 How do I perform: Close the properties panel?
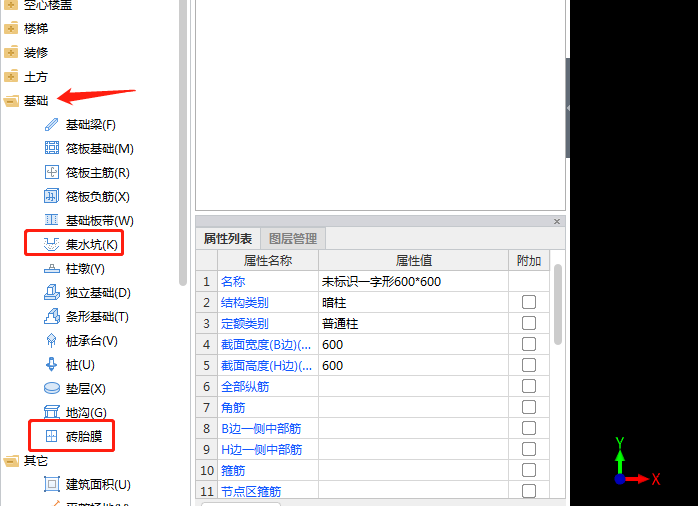(557, 221)
